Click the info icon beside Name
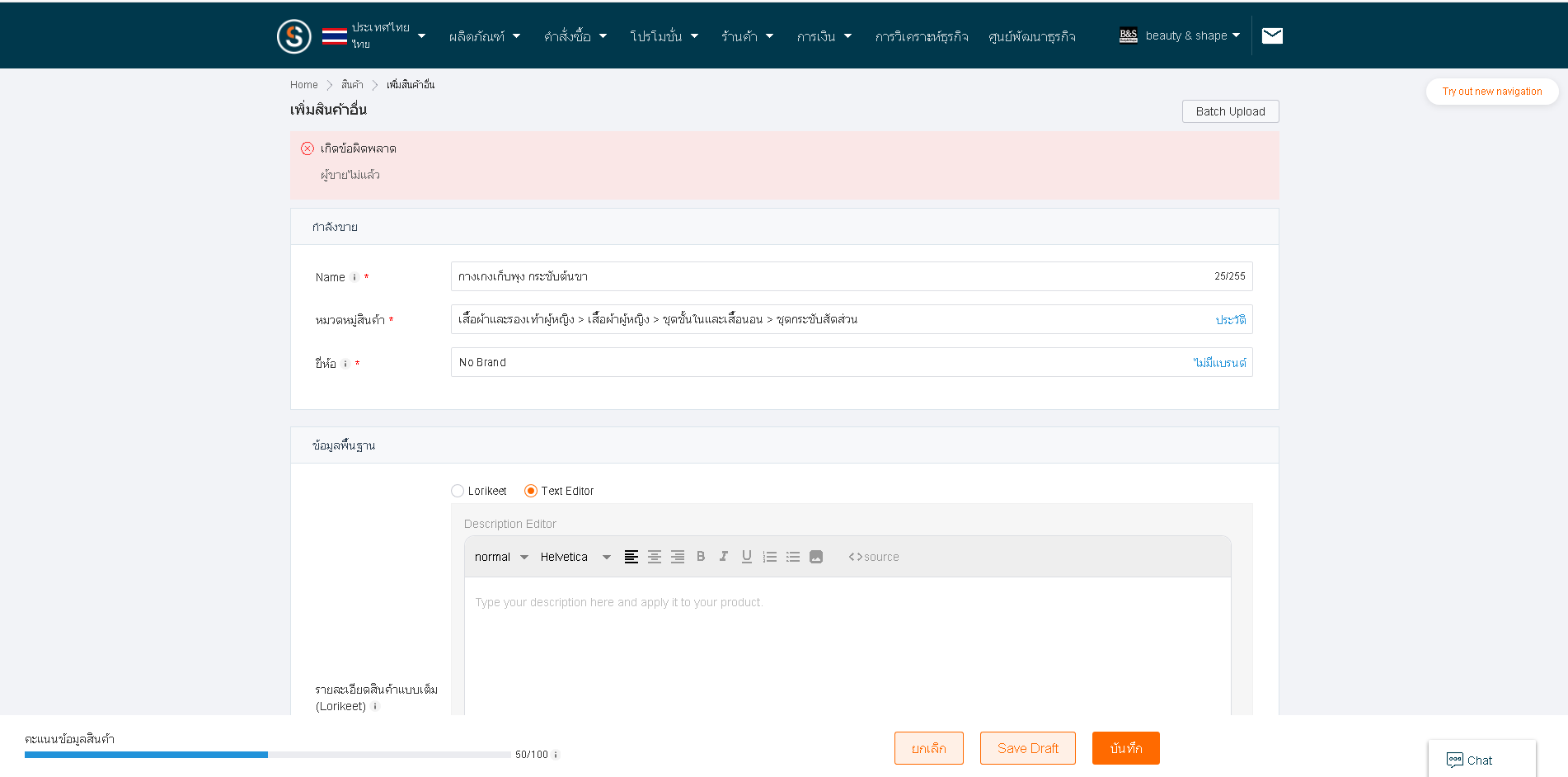Image resolution: width=1568 pixels, height=777 pixels. (x=354, y=277)
